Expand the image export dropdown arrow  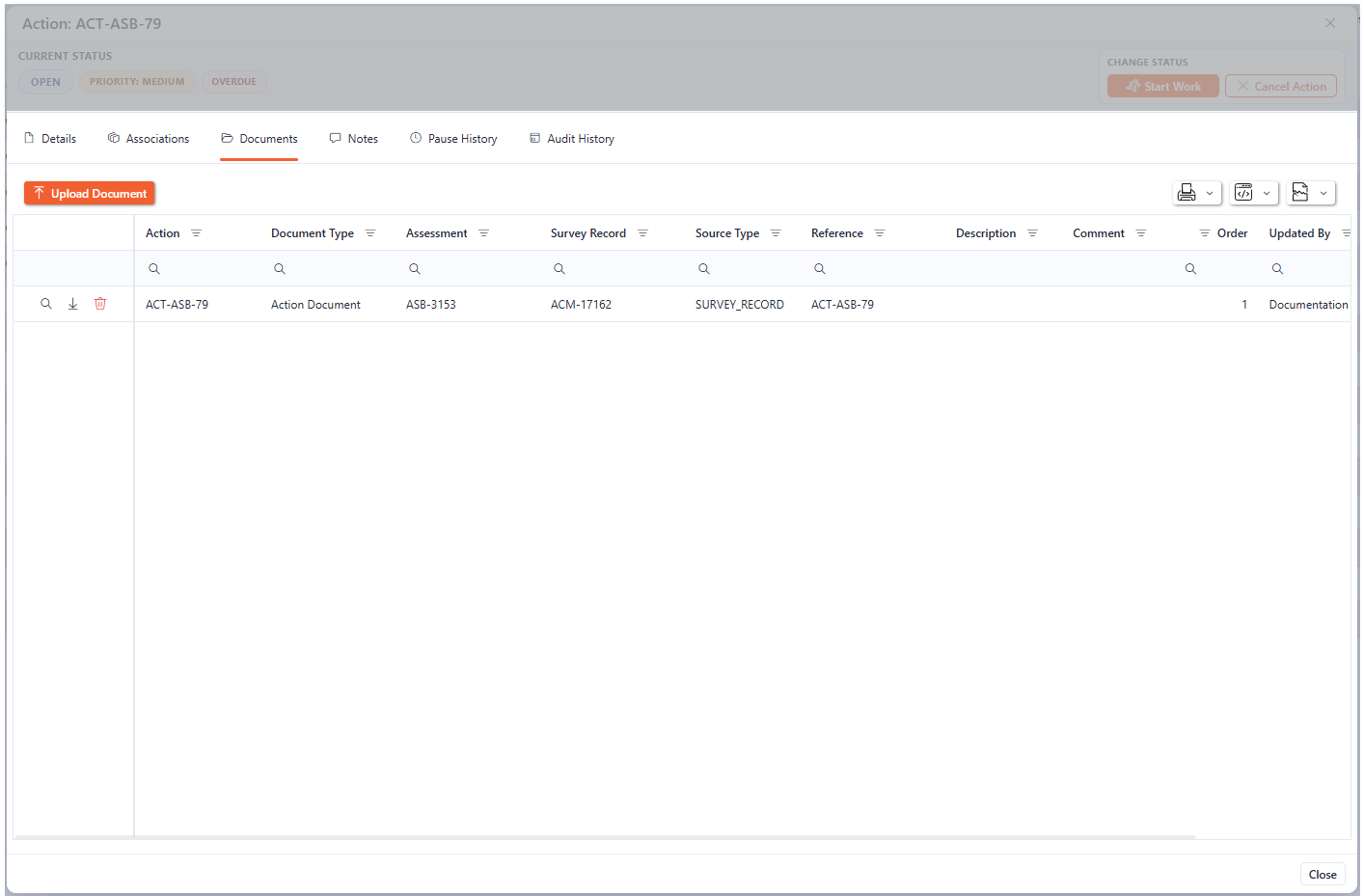[1323, 193]
